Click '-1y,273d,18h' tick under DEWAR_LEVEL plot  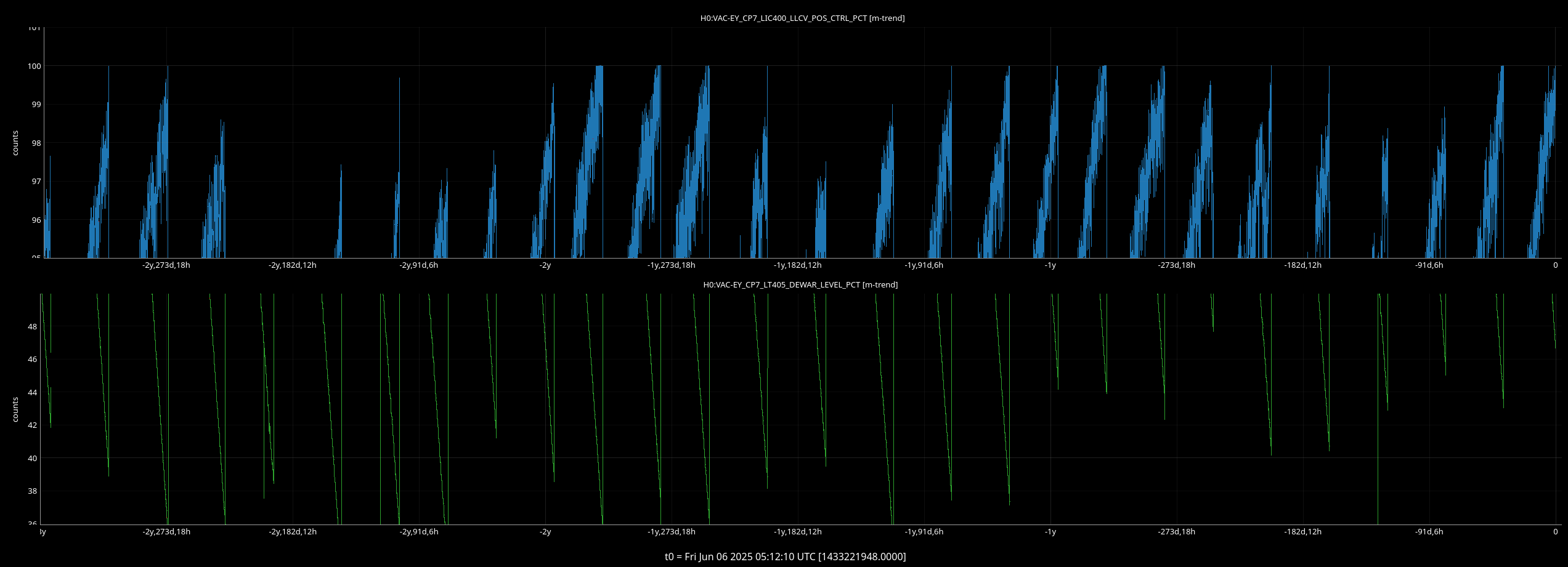[672, 532]
